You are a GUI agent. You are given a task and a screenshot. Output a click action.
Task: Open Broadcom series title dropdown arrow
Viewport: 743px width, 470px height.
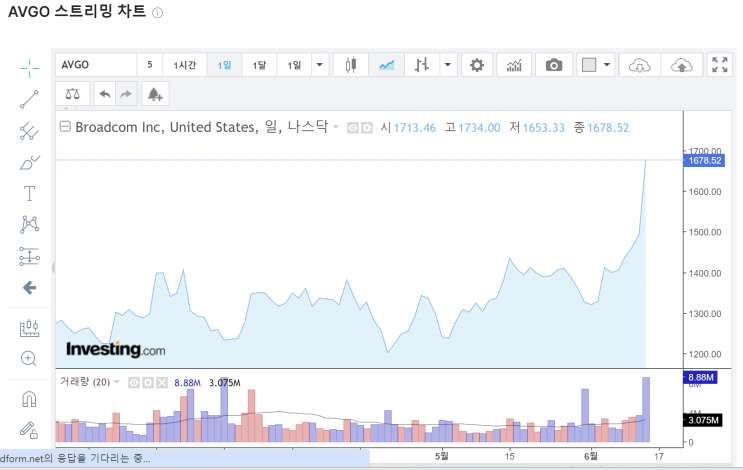click(x=335, y=127)
